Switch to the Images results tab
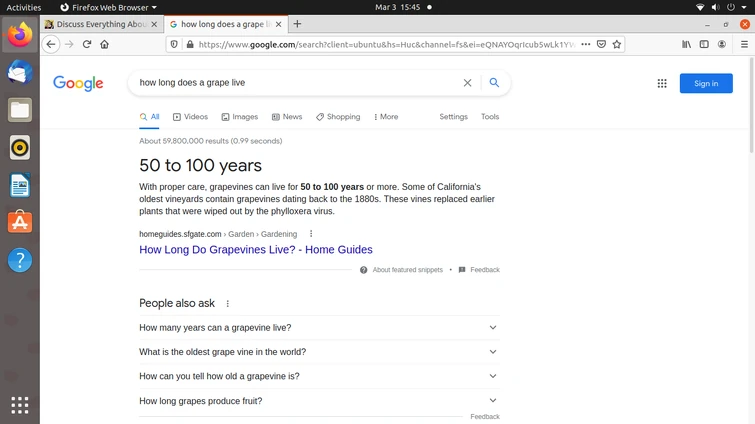The width and height of the screenshot is (755, 424). (x=240, y=117)
